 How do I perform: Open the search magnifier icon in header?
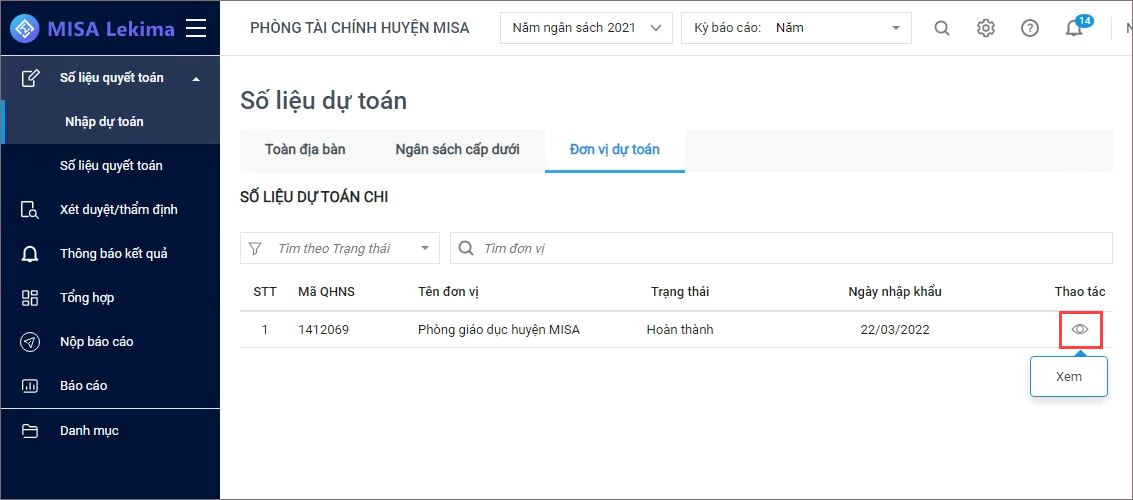click(x=942, y=28)
